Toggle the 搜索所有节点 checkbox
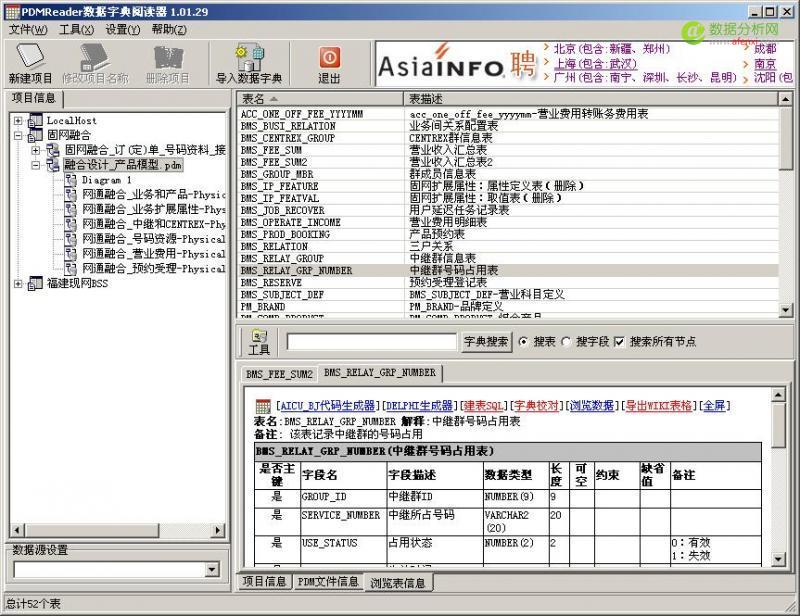Screen dimensions: 800x616 [x=619, y=341]
